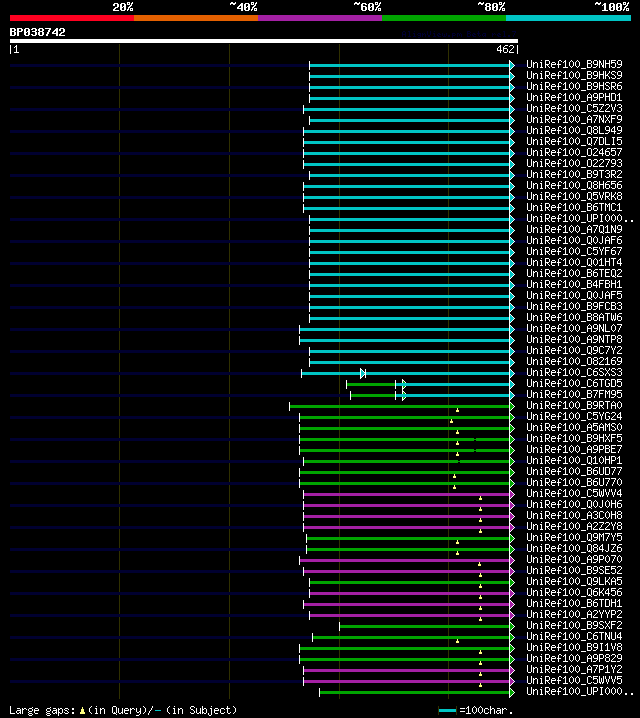The height and width of the screenshot is (718, 640).
Task: Select the UniRef100_C5WVV4 label
Action: 574,493
